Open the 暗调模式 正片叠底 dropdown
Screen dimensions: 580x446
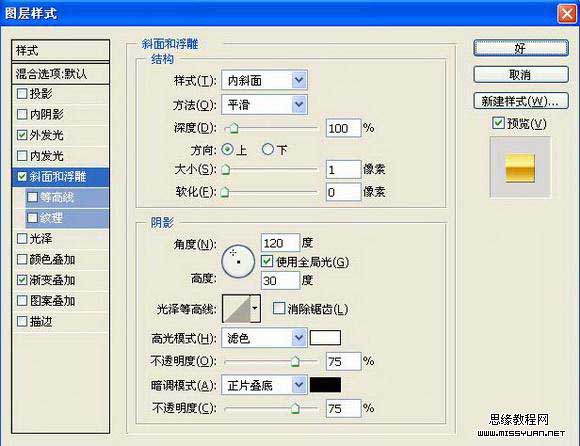264,385
